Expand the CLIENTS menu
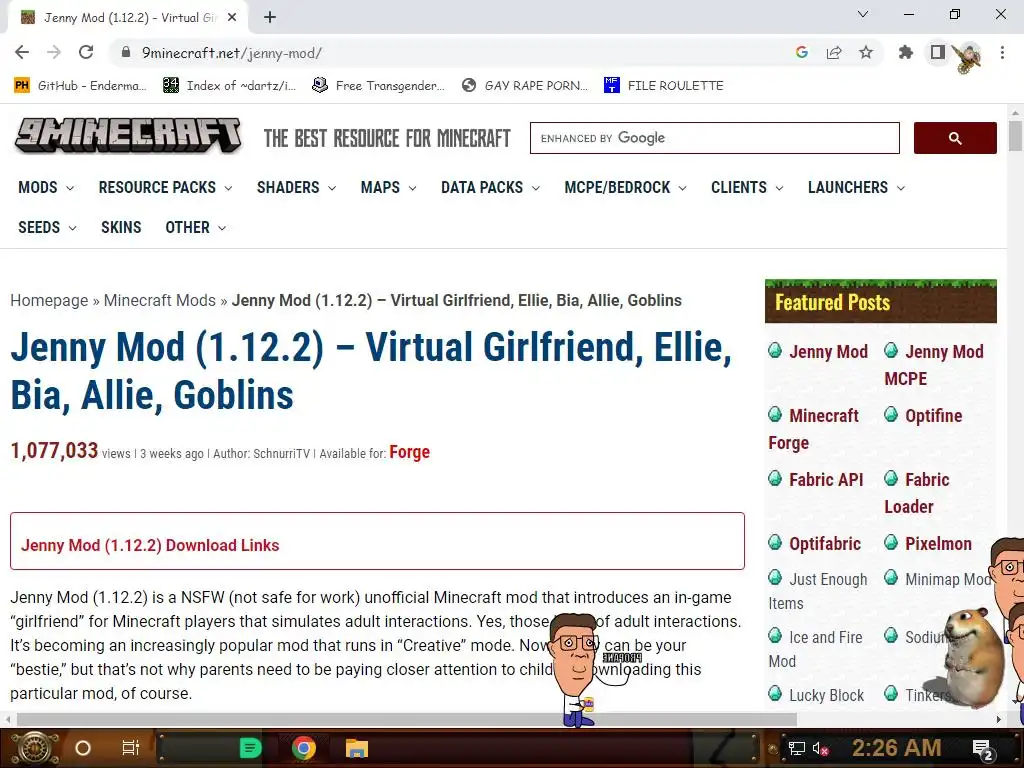Image resolution: width=1024 pixels, height=768 pixels. (x=747, y=187)
